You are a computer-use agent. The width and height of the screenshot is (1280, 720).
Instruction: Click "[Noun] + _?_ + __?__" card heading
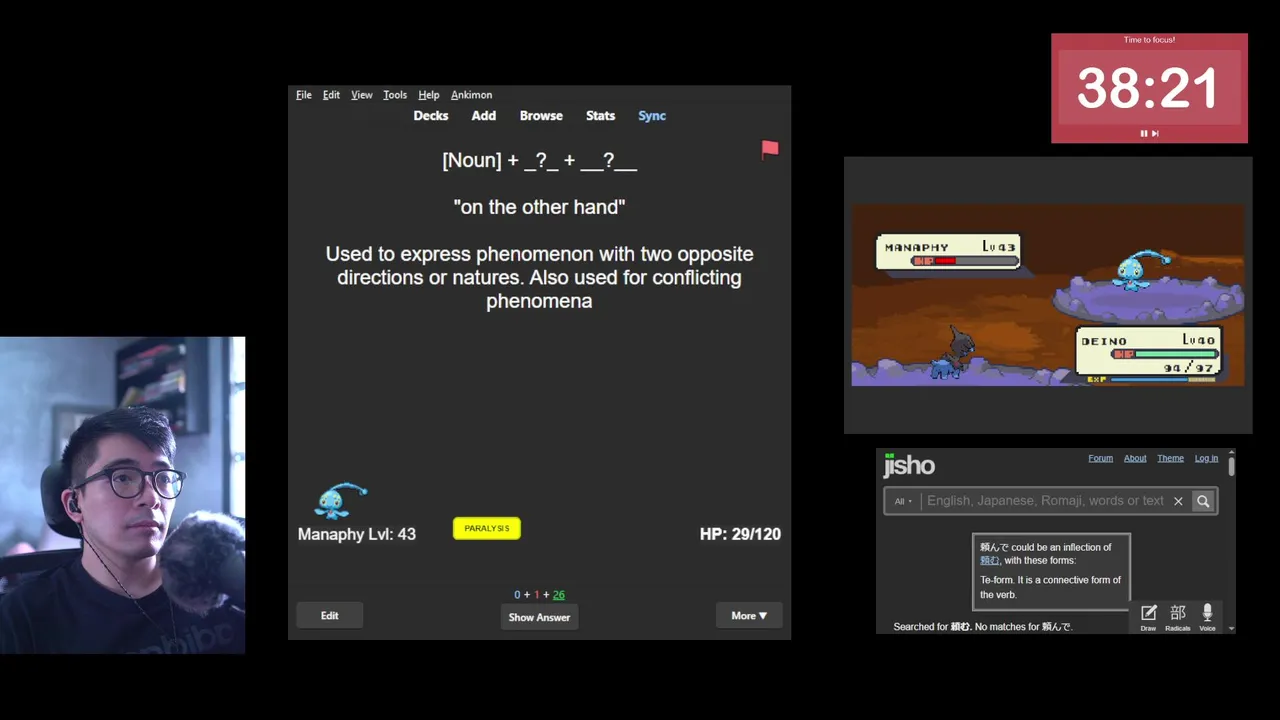tap(539, 160)
